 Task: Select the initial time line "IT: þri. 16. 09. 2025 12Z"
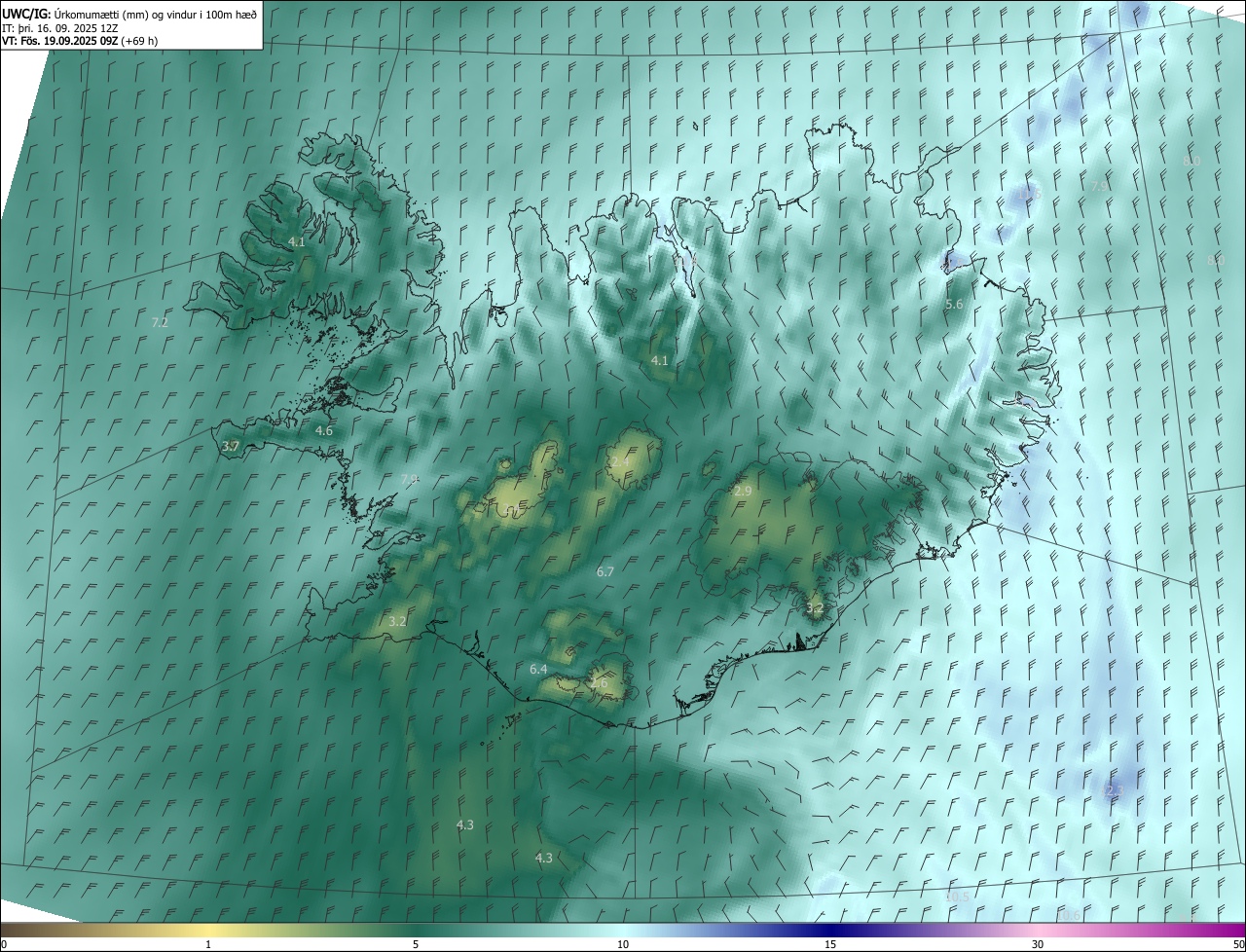click(60, 27)
